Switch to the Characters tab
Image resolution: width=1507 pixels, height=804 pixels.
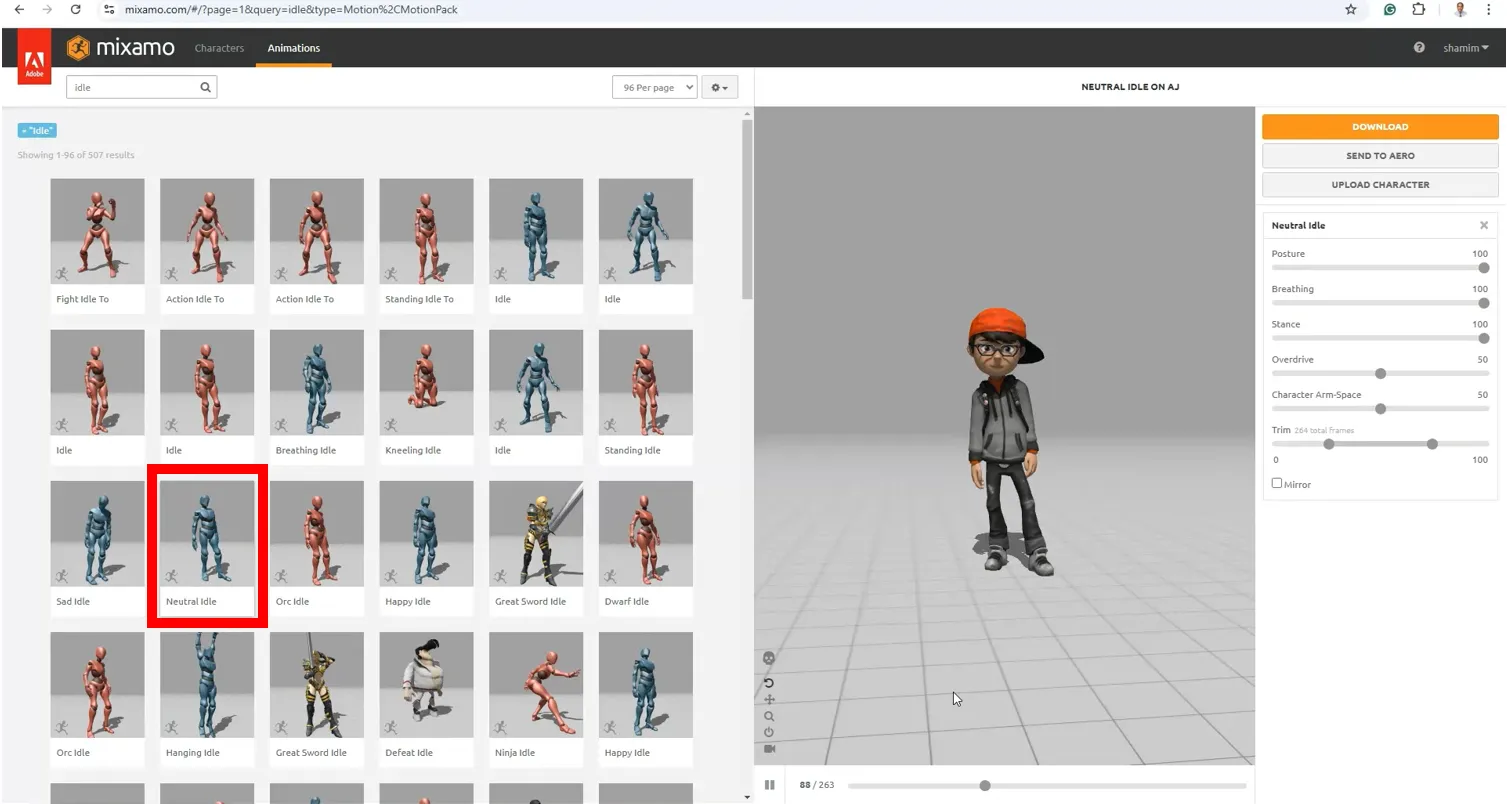(x=219, y=47)
